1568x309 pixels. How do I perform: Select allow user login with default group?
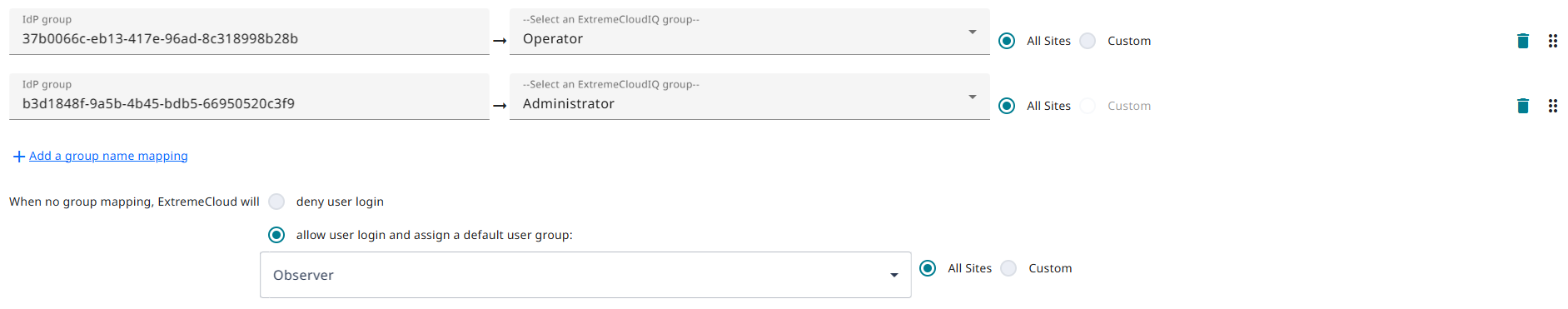[x=276, y=235]
